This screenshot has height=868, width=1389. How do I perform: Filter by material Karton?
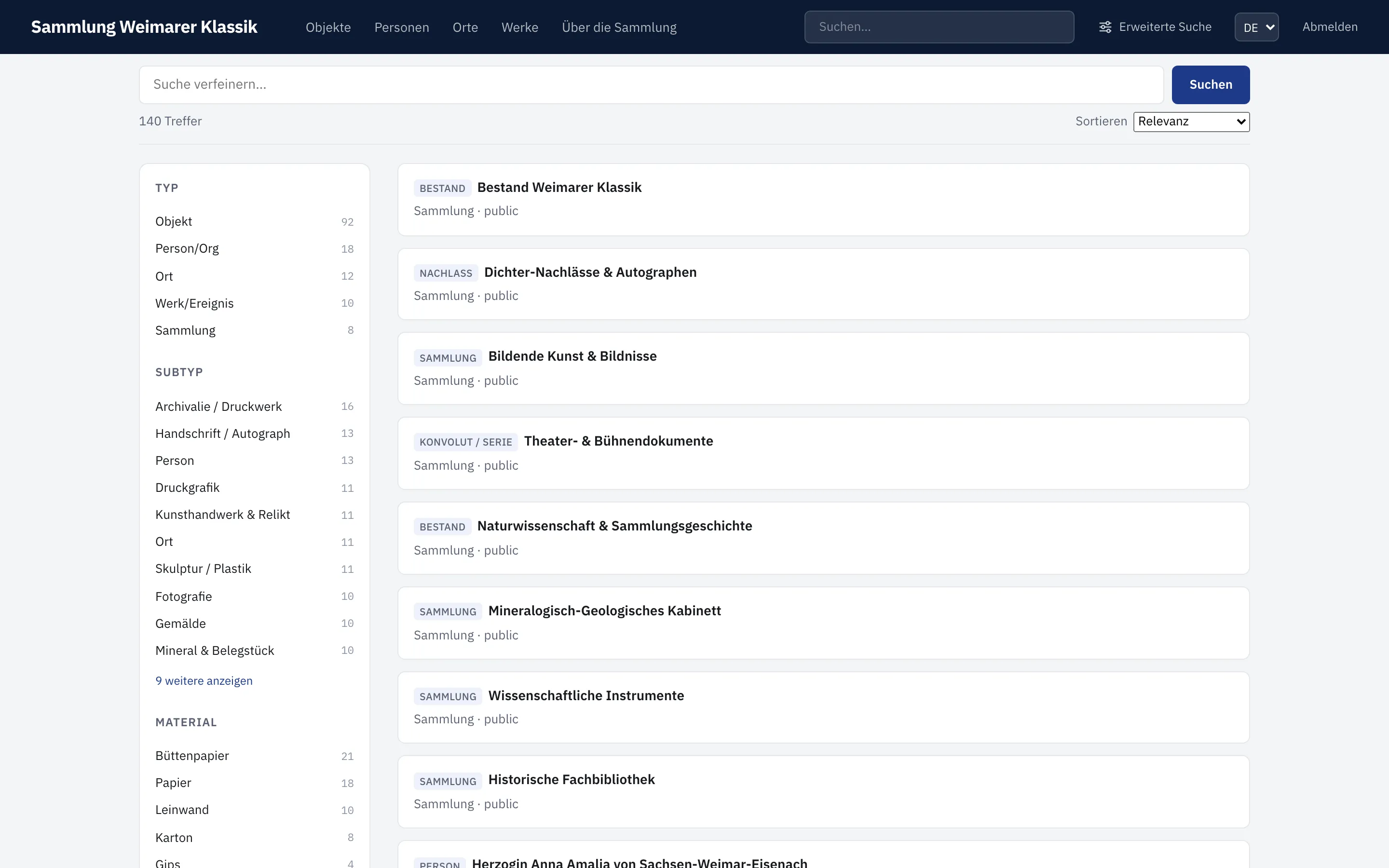tap(254, 838)
